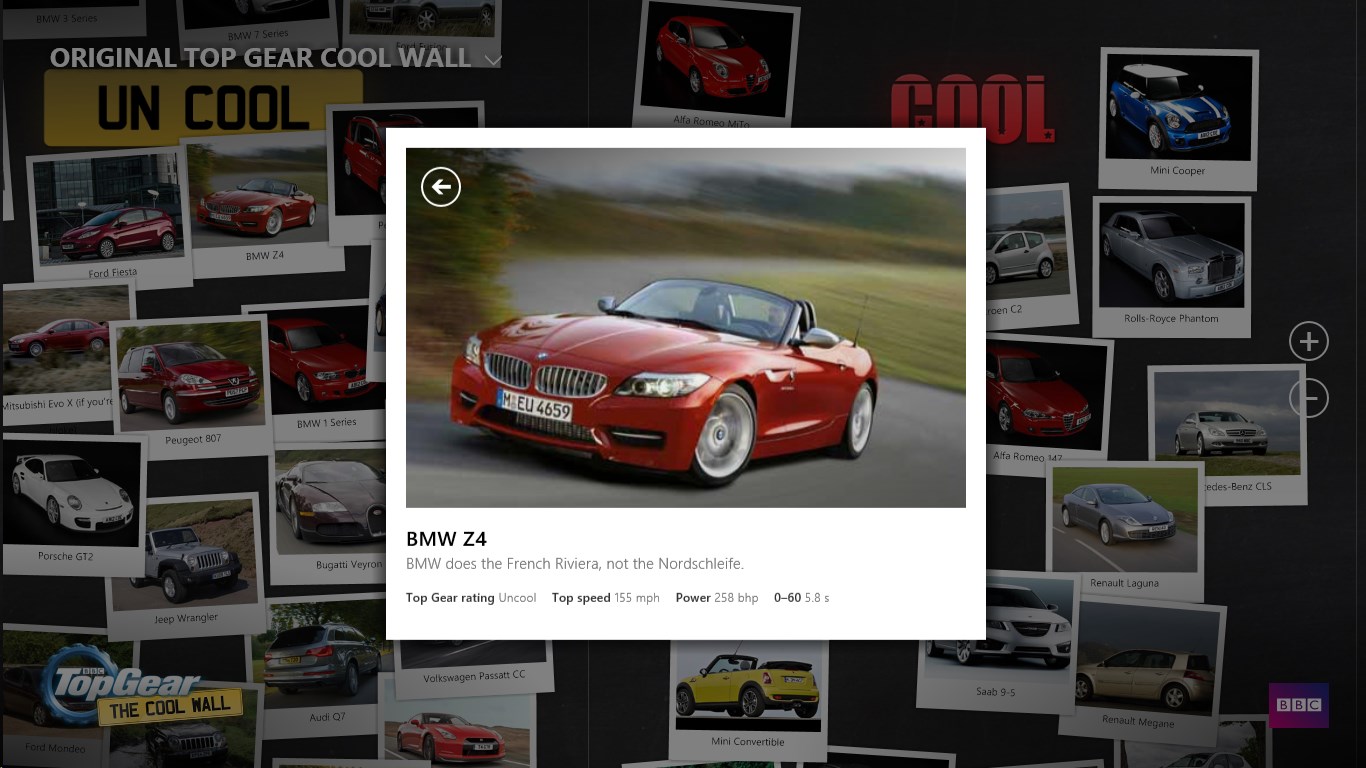Viewport: 1366px width, 768px height.
Task: Open the Renault Laguna card
Action: pos(1124,530)
